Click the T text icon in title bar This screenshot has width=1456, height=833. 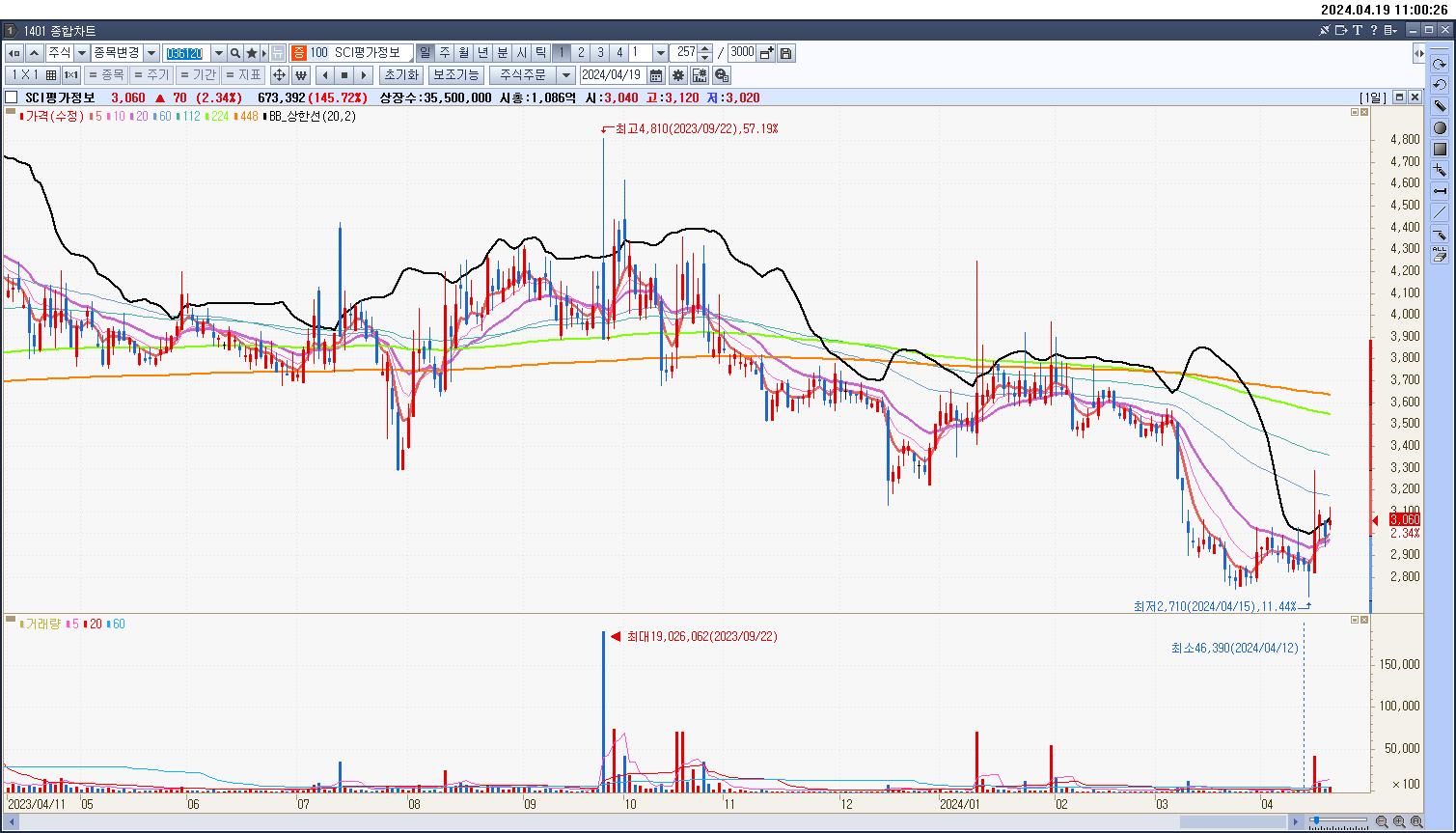(1358, 30)
